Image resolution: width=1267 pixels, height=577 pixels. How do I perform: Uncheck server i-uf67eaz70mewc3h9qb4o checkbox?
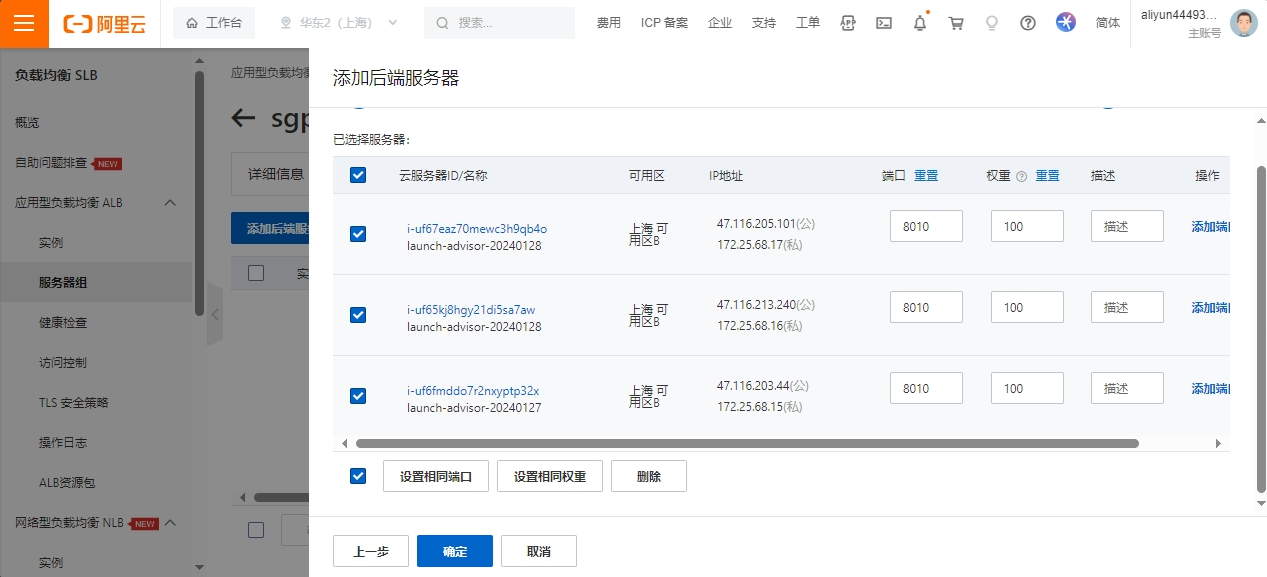(x=358, y=234)
